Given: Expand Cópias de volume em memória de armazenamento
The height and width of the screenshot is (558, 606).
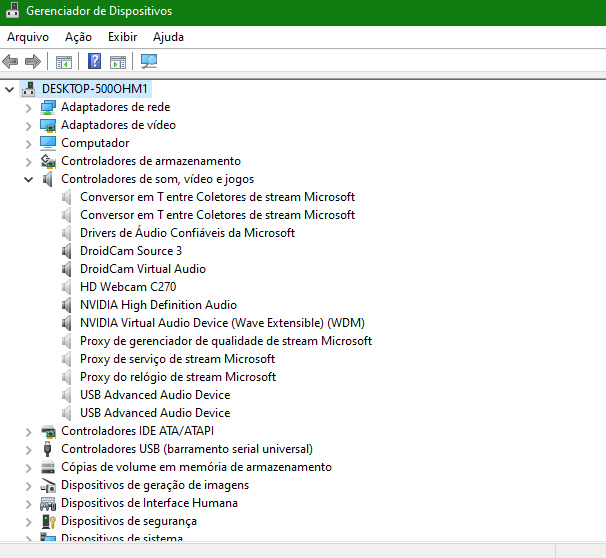Looking at the screenshot, I should pyautogui.click(x=29, y=468).
